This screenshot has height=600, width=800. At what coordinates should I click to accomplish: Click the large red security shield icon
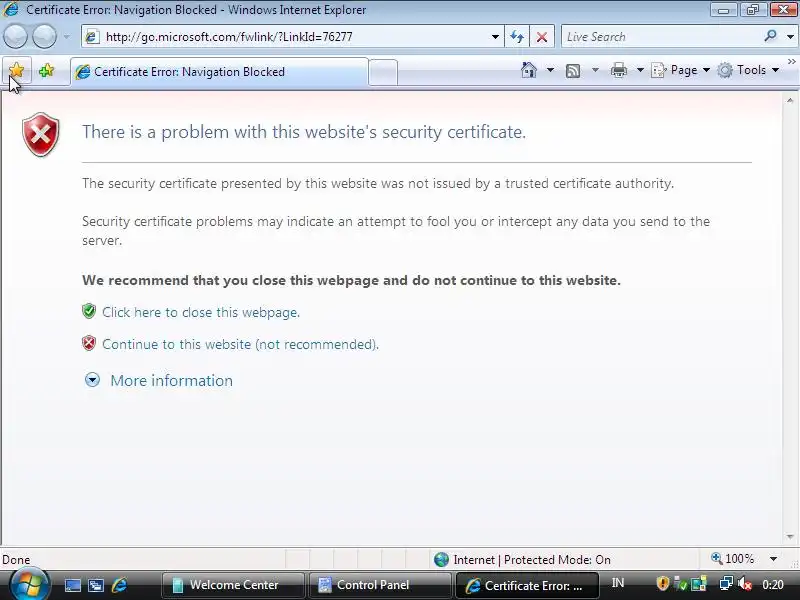tap(41, 135)
